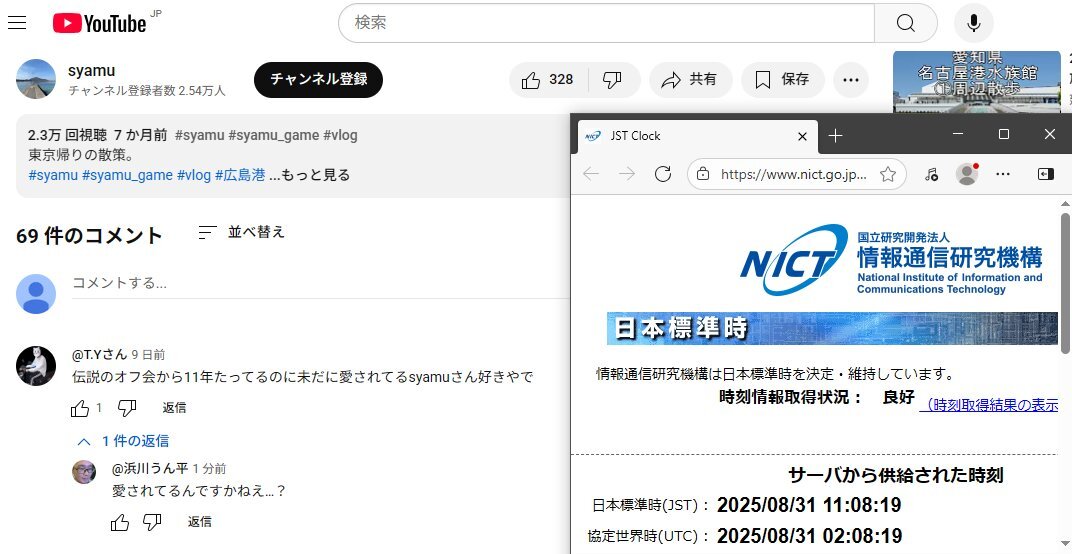Minimize the JST Clock browser window

click(x=958, y=134)
